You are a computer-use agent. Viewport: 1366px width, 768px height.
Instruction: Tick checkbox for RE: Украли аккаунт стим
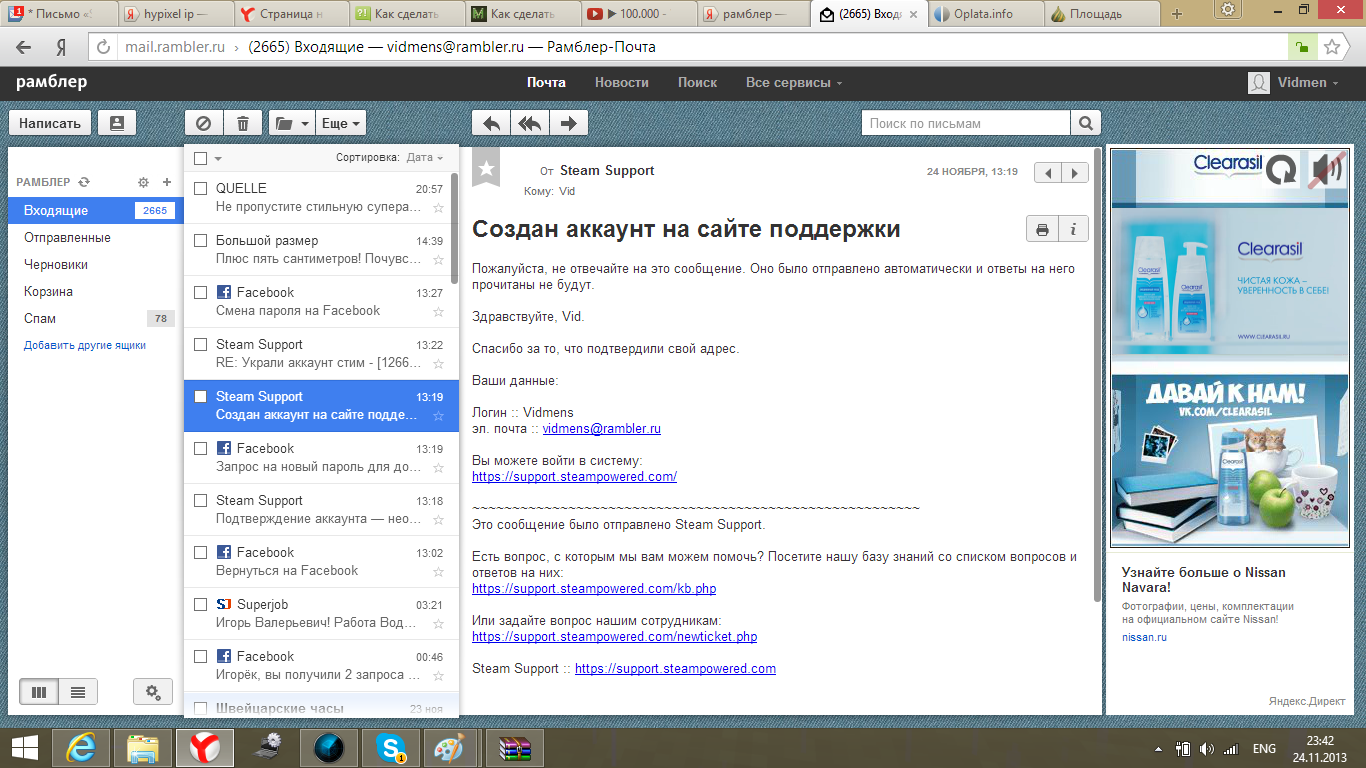pos(200,344)
